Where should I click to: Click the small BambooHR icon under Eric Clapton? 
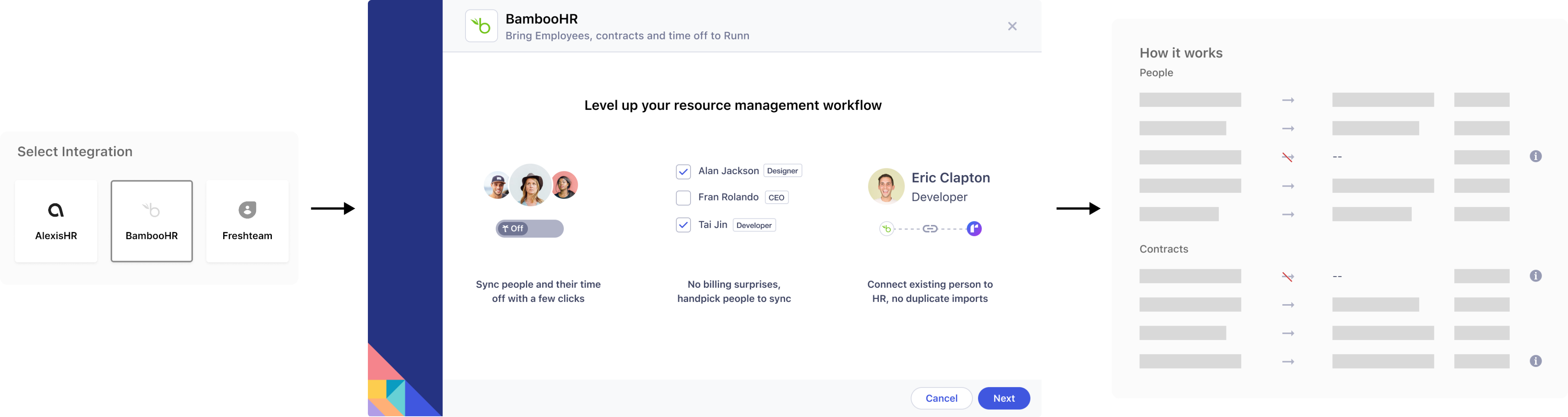point(887,228)
